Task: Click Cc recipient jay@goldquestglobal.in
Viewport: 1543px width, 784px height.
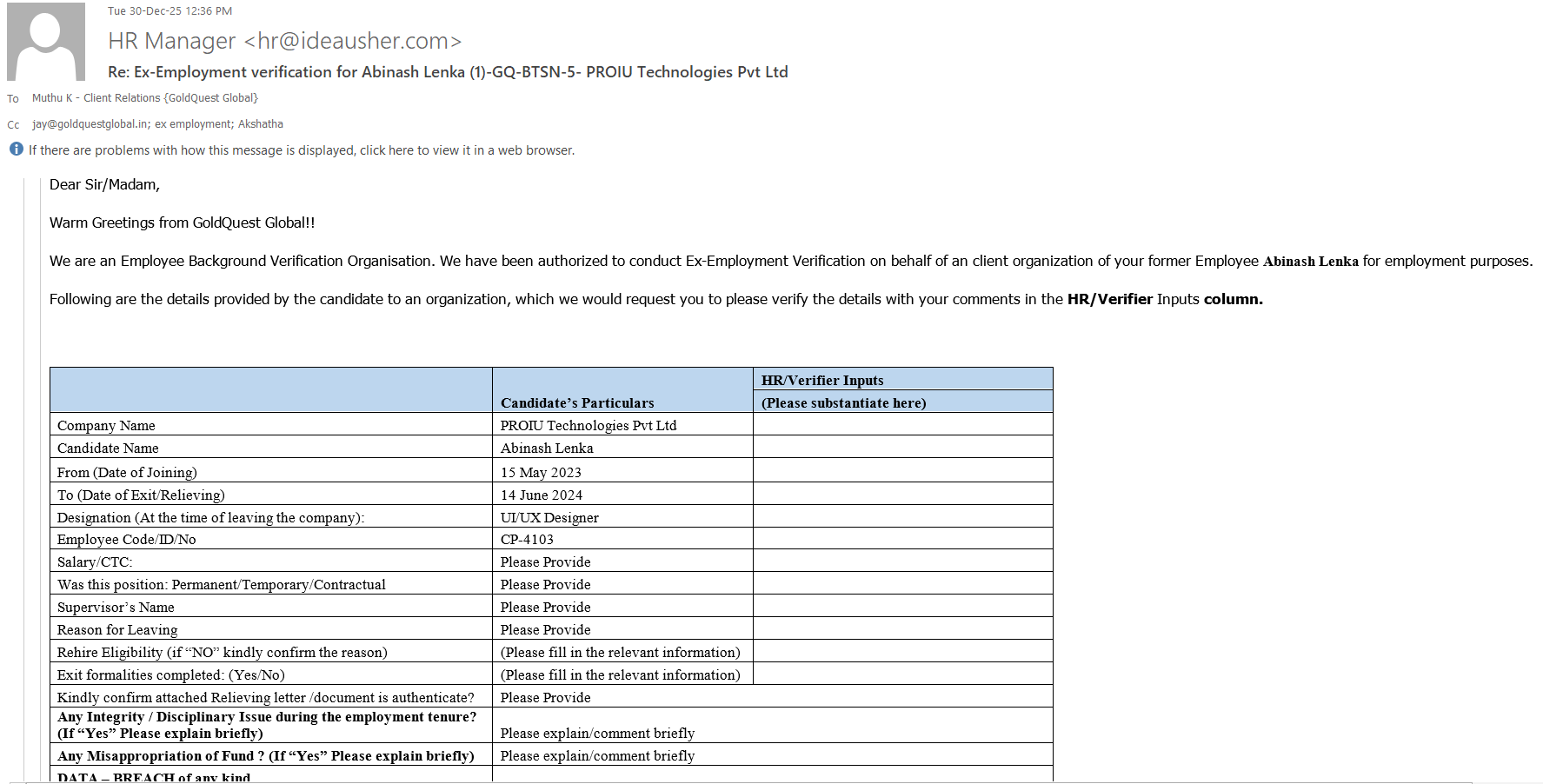Action: tap(90, 124)
